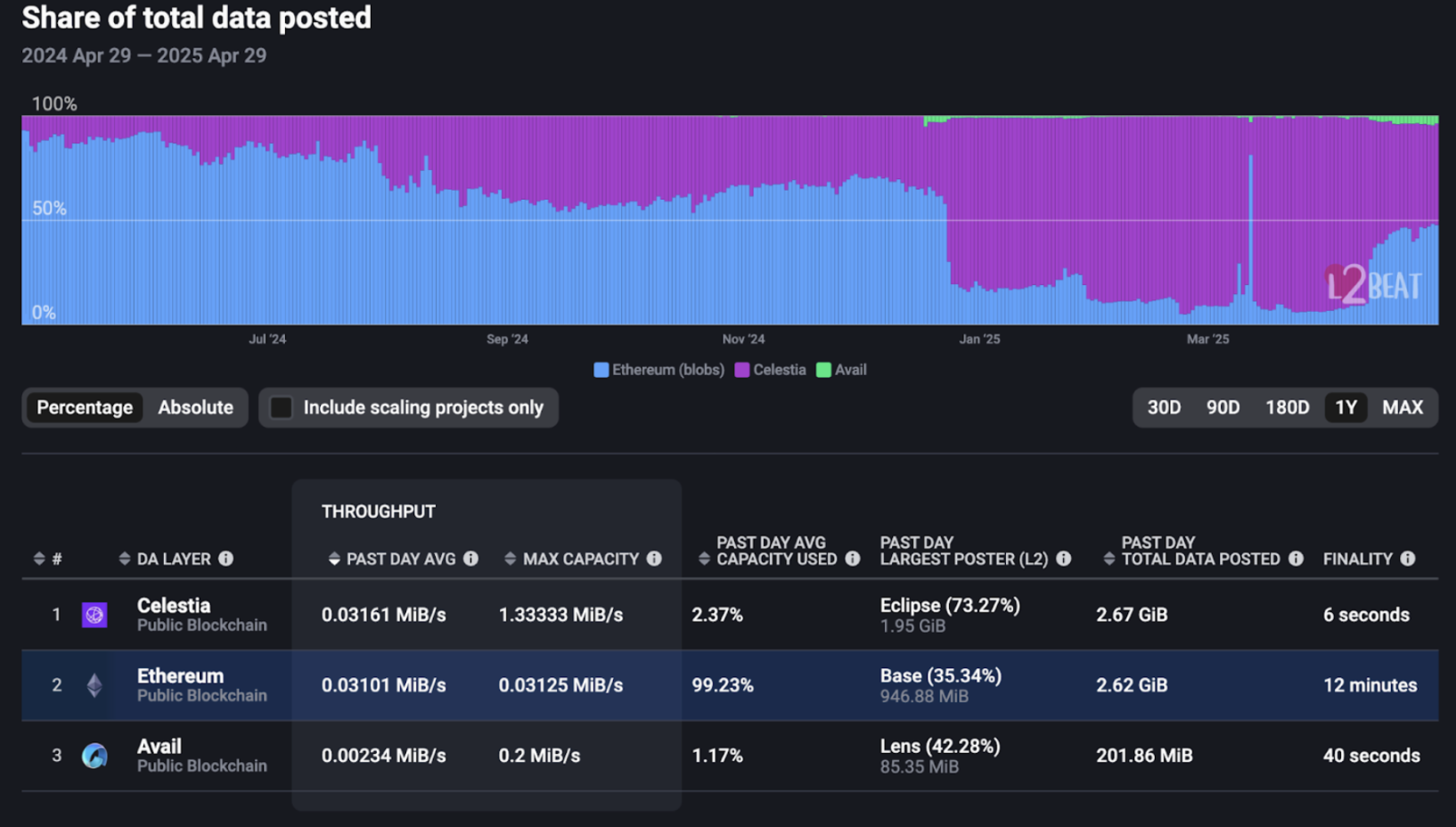Select the 1Y time range
The height and width of the screenshot is (827, 1456).
(x=1346, y=407)
